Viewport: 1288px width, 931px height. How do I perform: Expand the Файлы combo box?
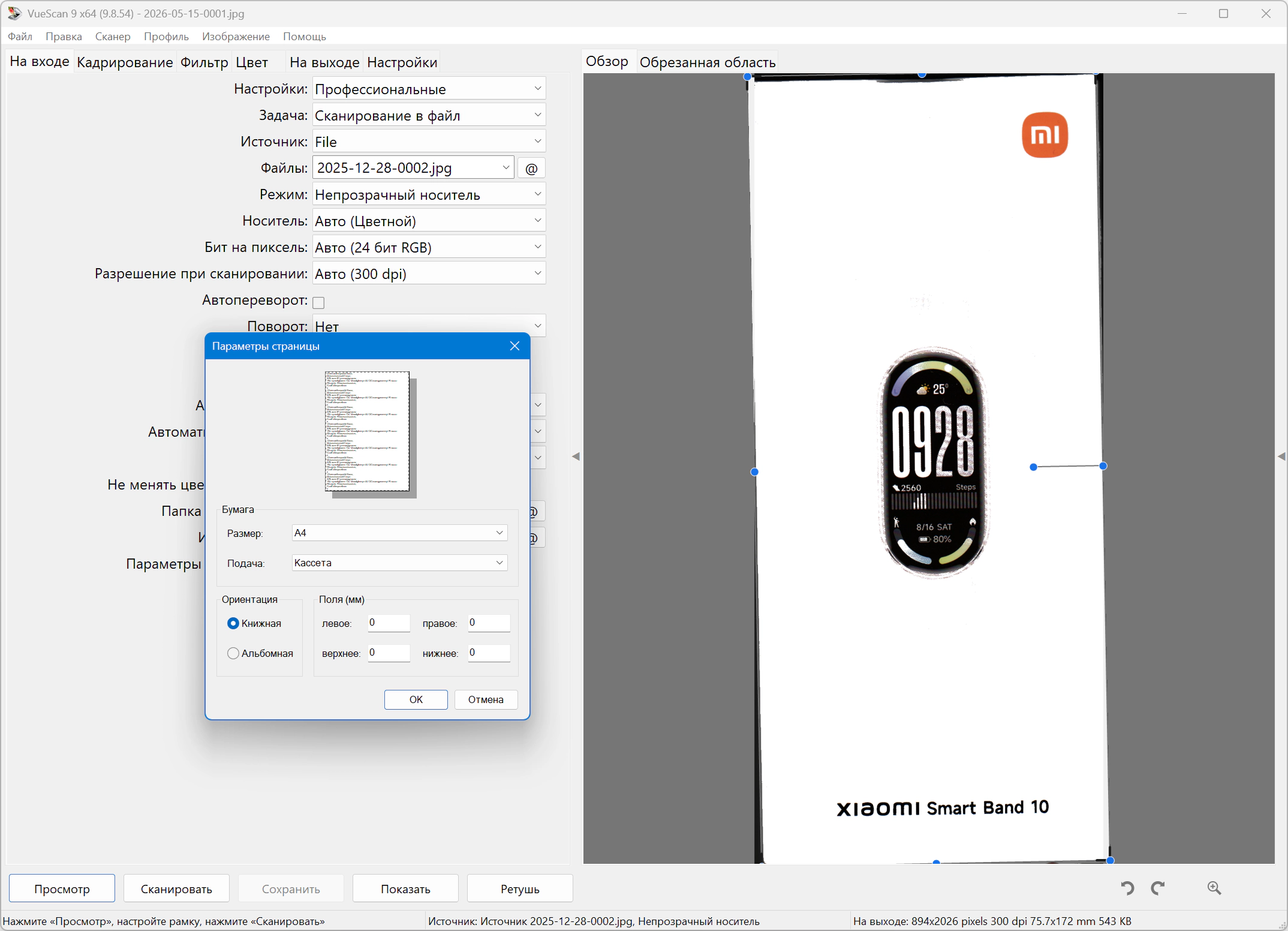tap(507, 168)
